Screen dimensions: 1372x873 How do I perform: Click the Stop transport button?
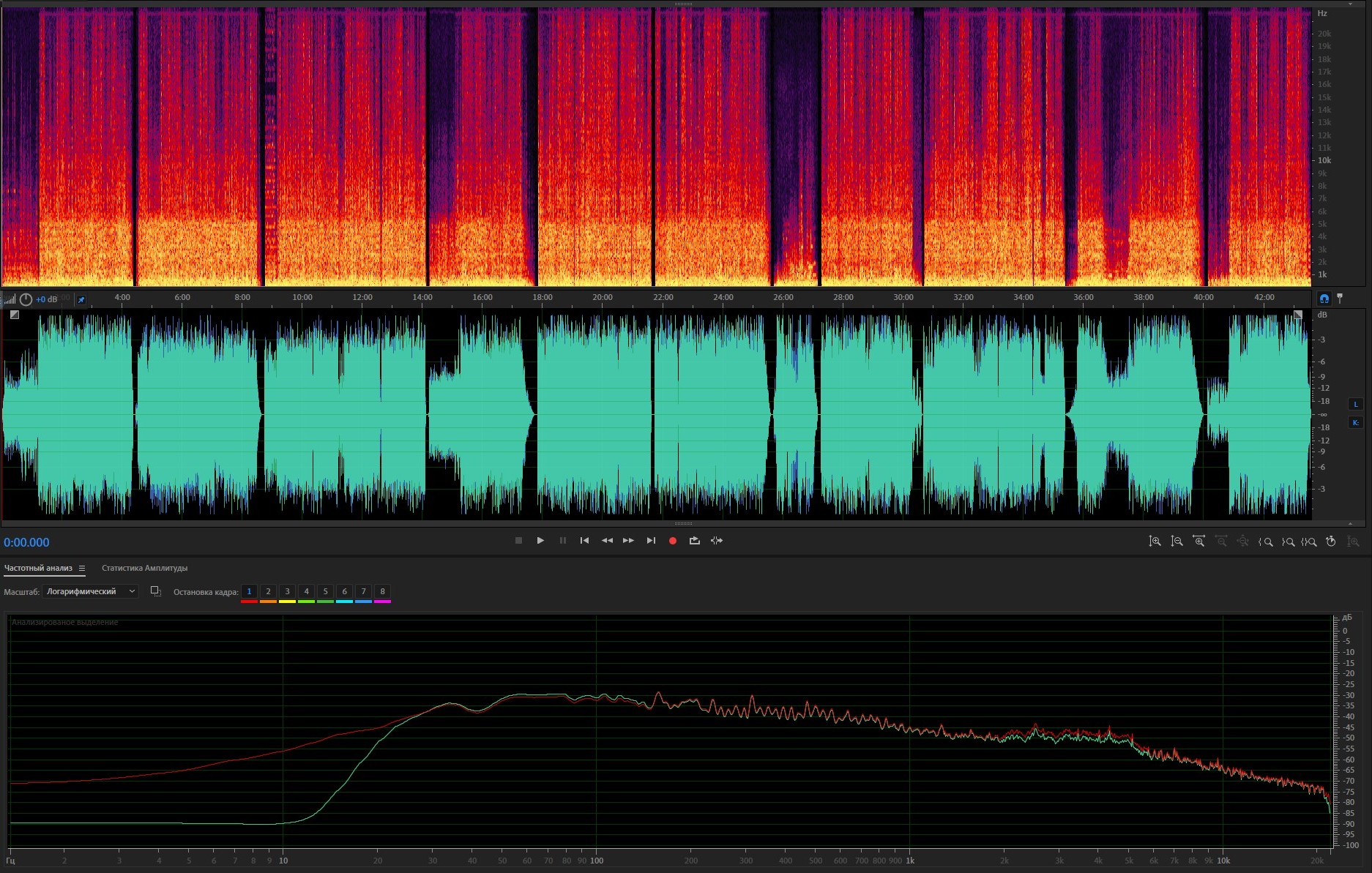[518, 541]
